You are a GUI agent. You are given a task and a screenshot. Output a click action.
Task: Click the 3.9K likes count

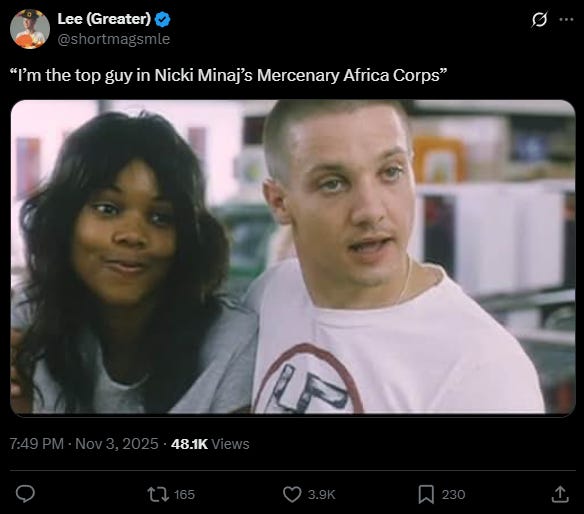(x=321, y=494)
